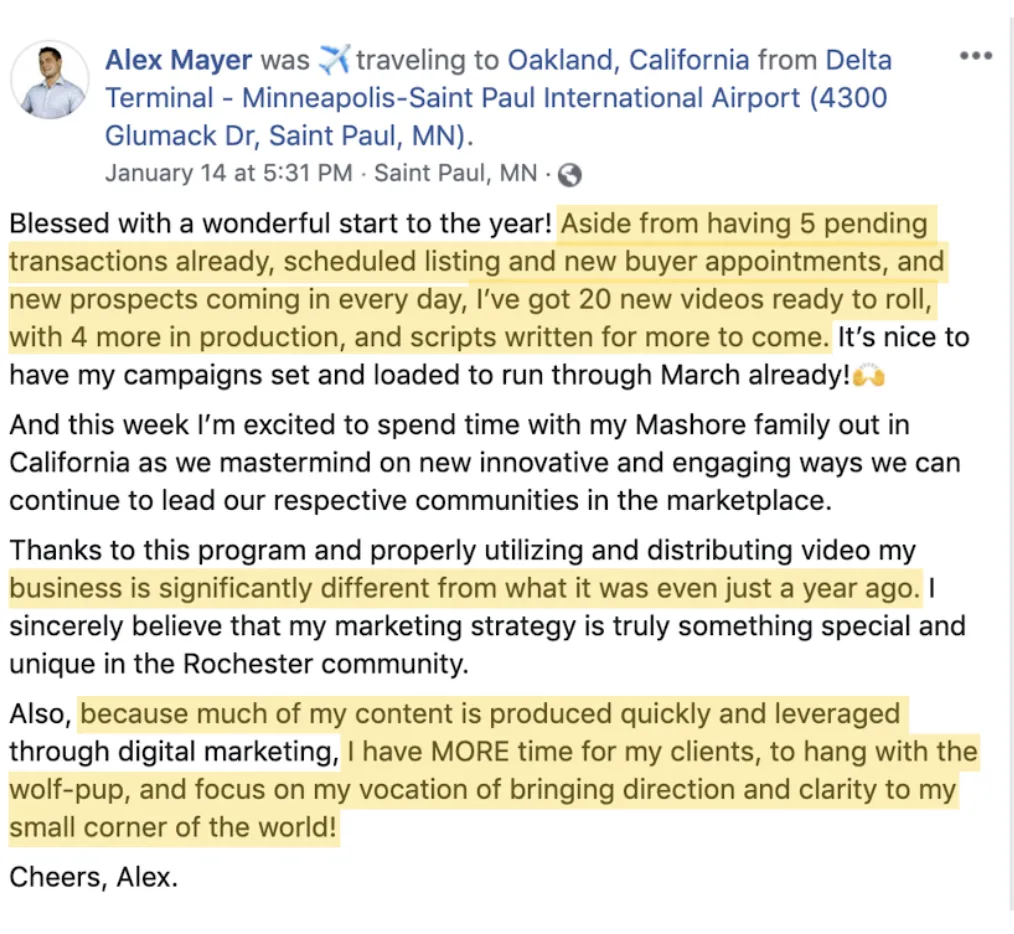Viewport: 1014px width, 934px height.
Task: Open the Oakland, California destination link
Action: 628,60
